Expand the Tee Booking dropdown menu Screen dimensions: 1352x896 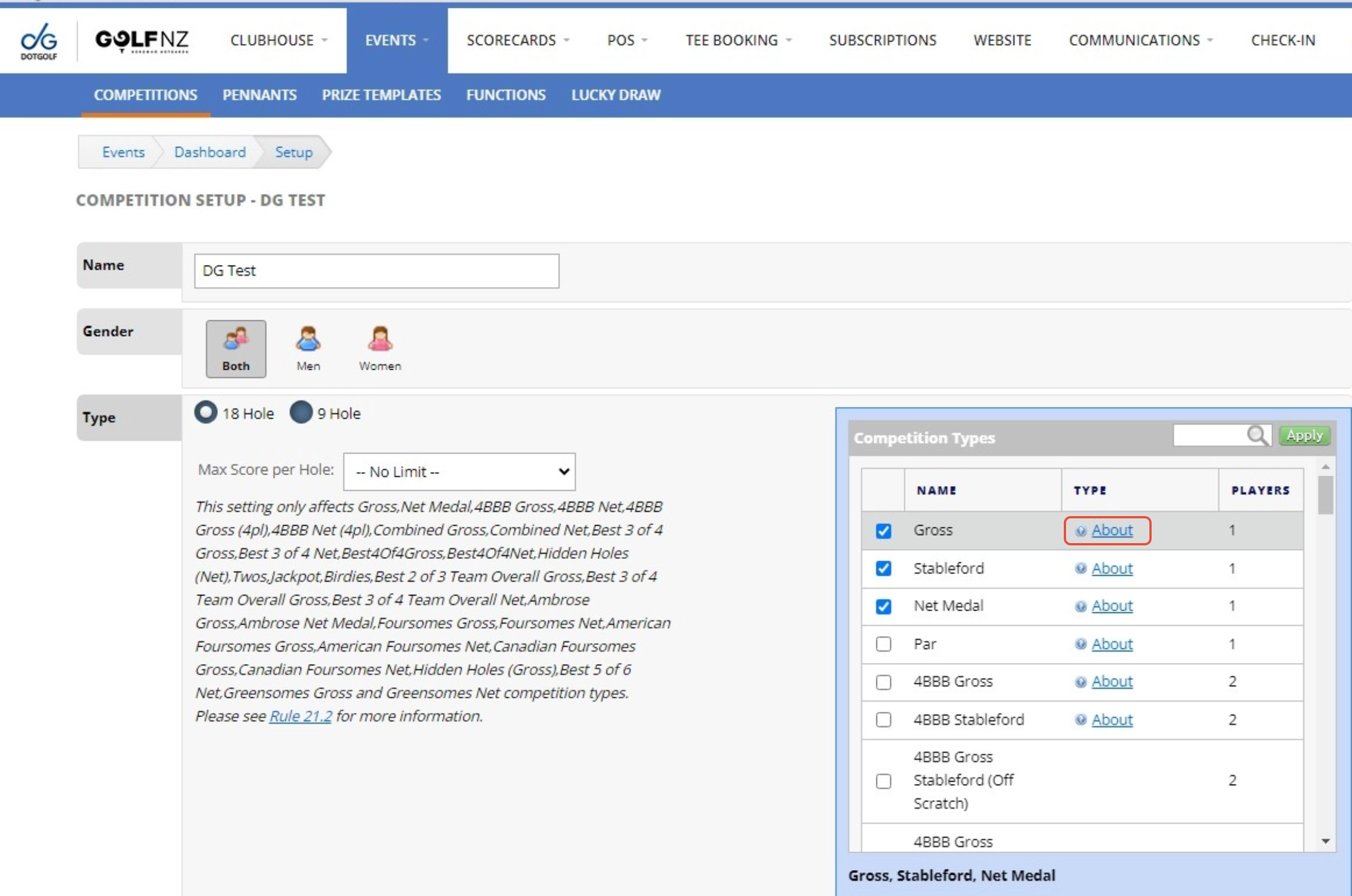pos(738,40)
